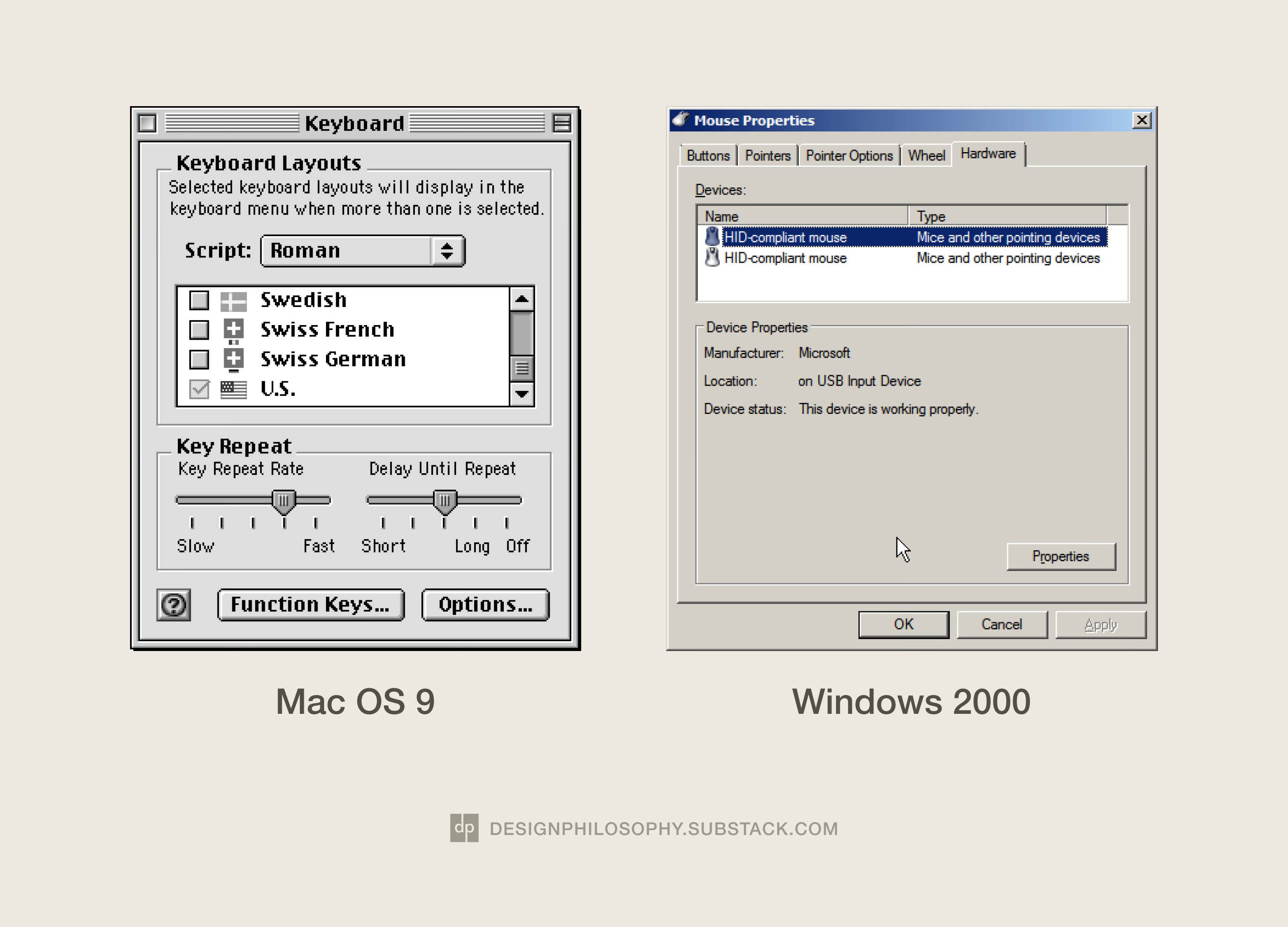Toggle the U.S. keyboard layout checkbox
The height and width of the screenshot is (927, 1288).
(x=199, y=389)
